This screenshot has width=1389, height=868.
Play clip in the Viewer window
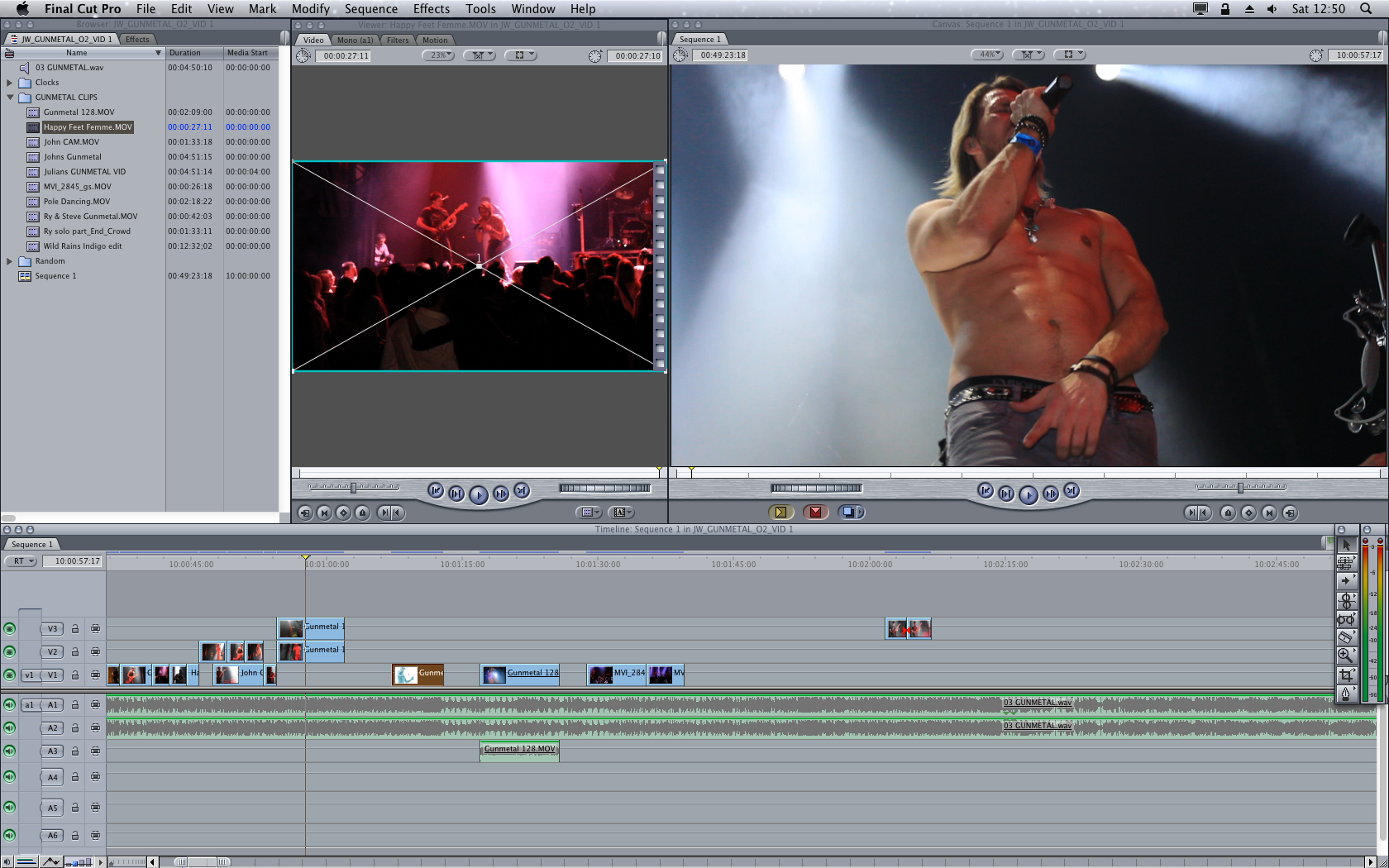coord(479,494)
